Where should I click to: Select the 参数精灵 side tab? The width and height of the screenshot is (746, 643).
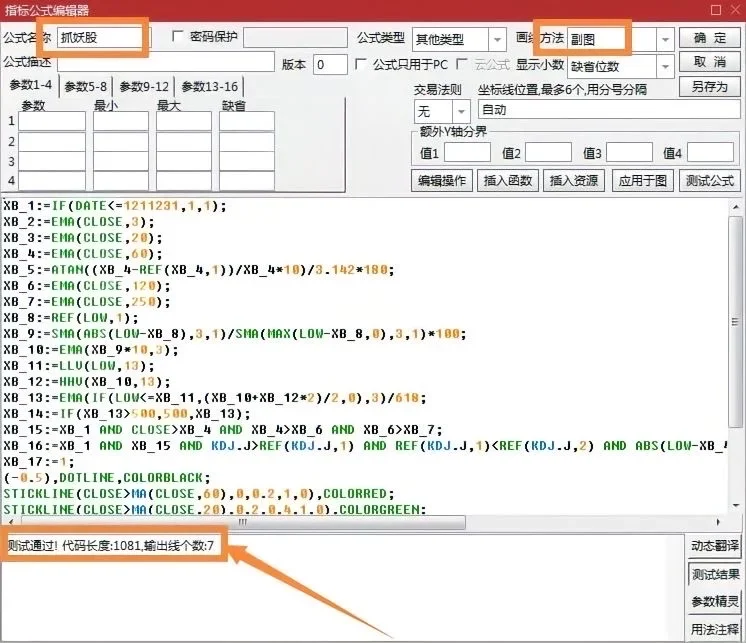click(715, 602)
